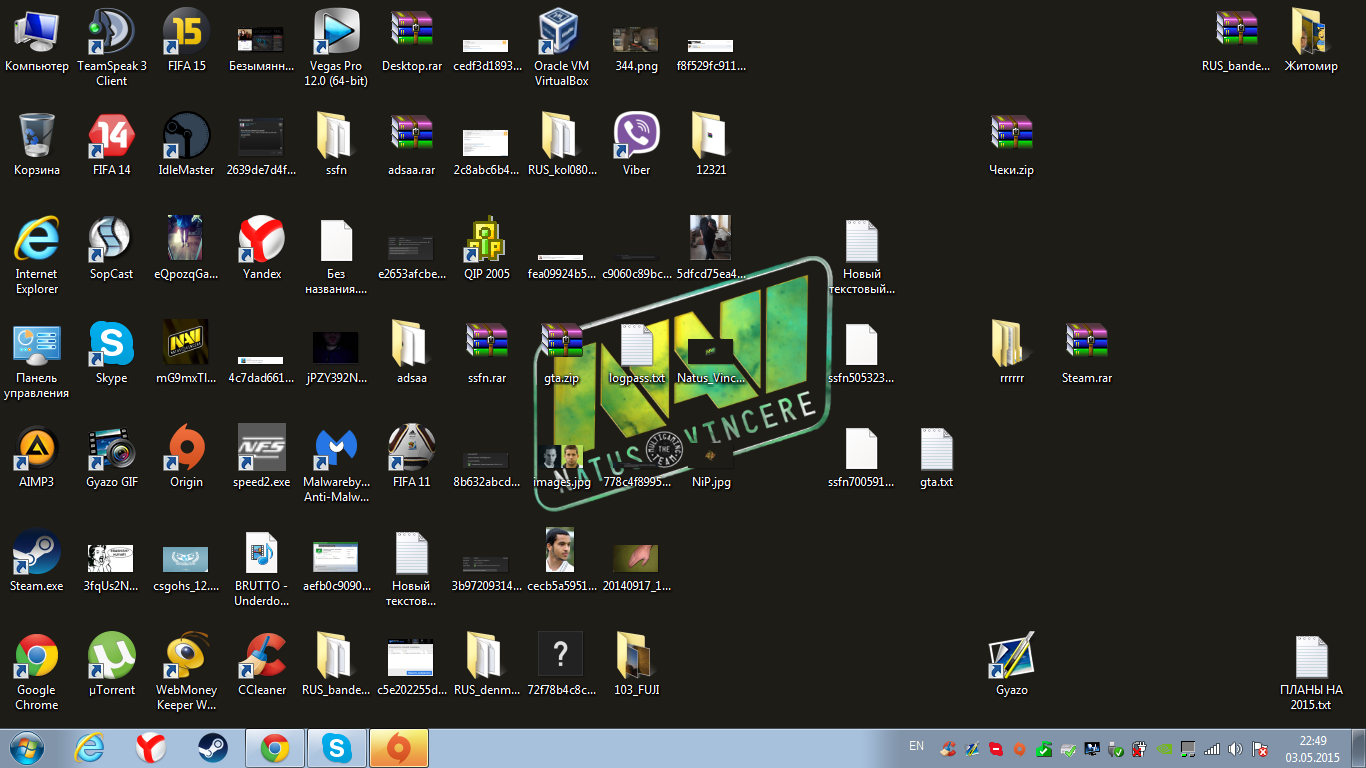
Task: Select the Origin shortcut on the desktop
Action: [x=186, y=456]
